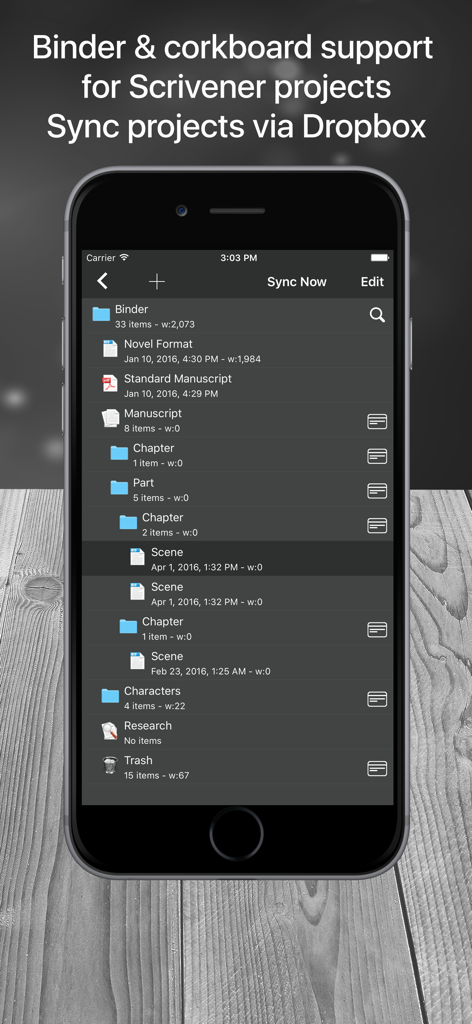Tap the Edit button

click(372, 282)
